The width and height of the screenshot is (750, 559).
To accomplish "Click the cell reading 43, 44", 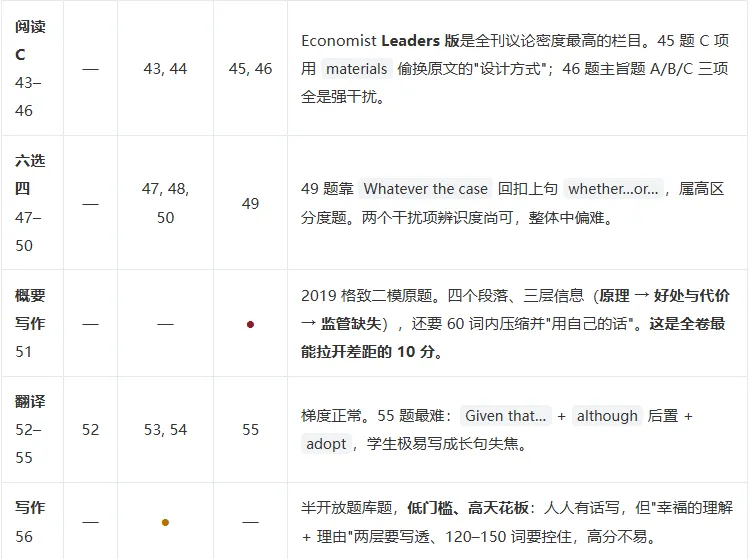I will click(x=165, y=68).
